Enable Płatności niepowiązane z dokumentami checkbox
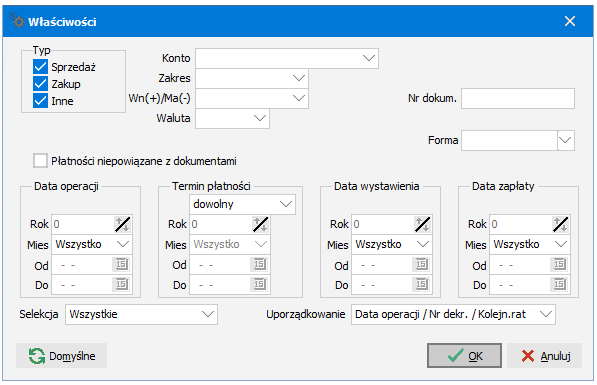 click(x=40, y=161)
